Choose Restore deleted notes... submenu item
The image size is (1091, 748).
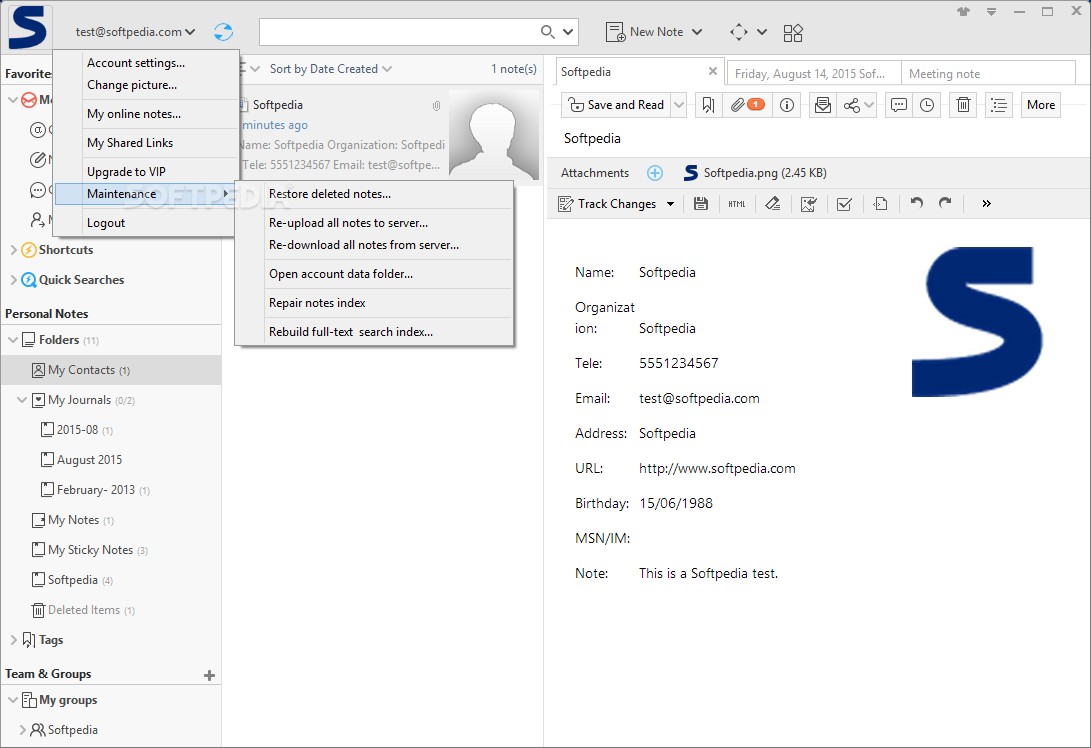[374, 194]
